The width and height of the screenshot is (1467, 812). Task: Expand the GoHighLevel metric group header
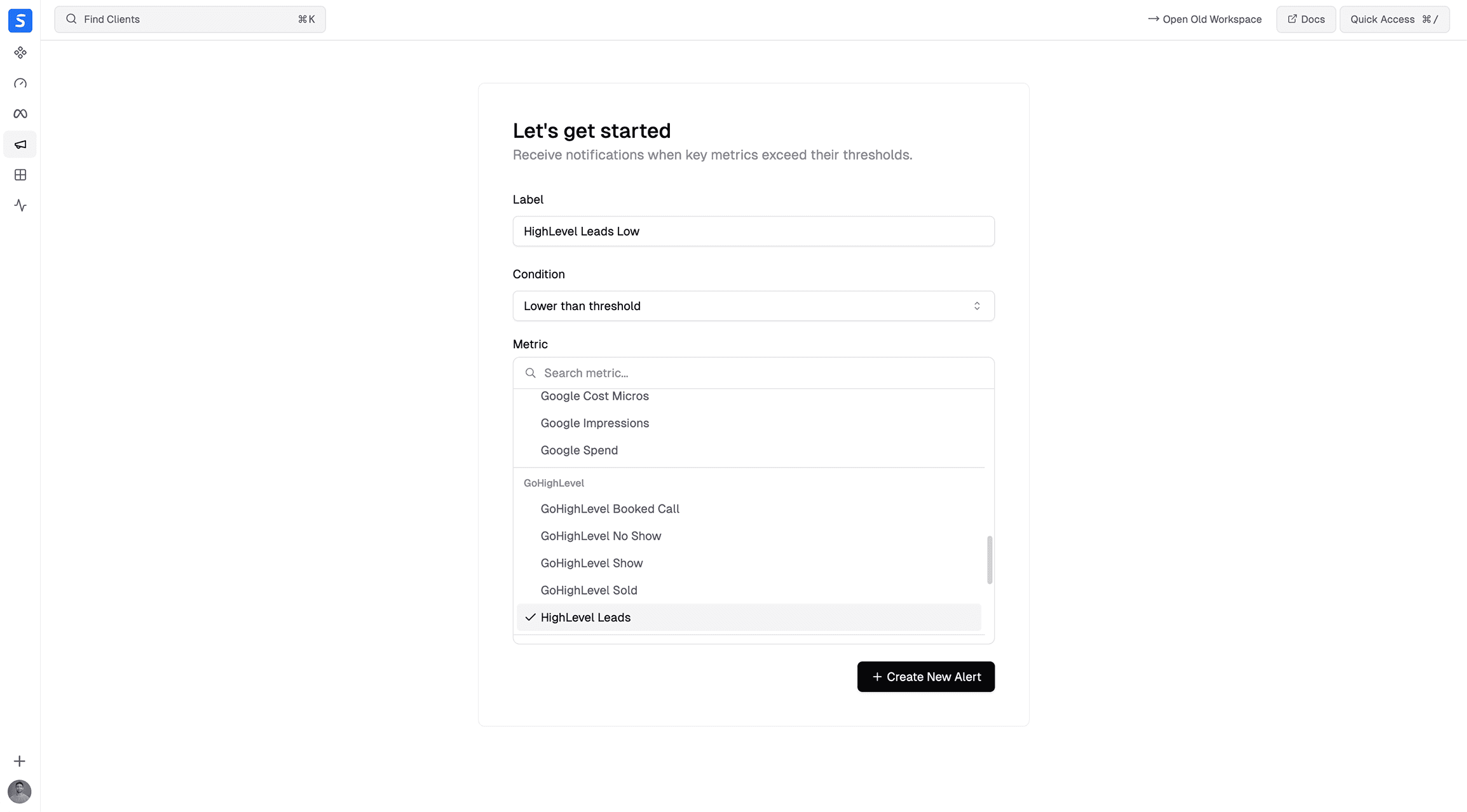point(554,483)
